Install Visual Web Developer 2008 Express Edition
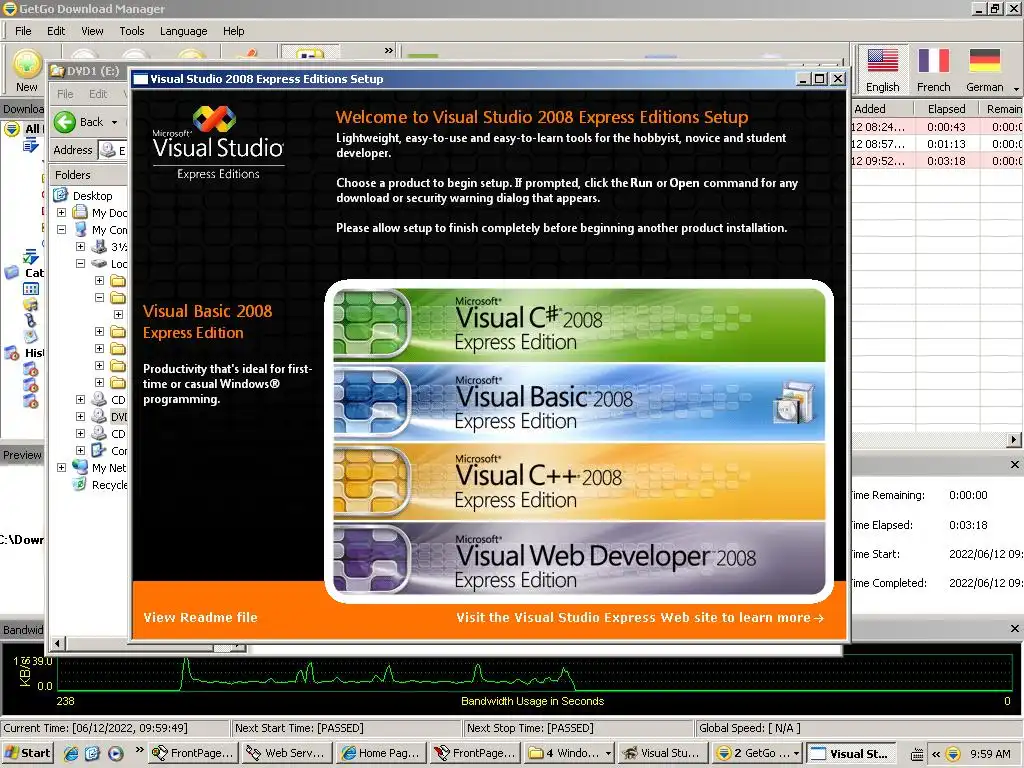Image resolution: width=1024 pixels, height=768 pixels. pyautogui.click(x=579, y=560)
